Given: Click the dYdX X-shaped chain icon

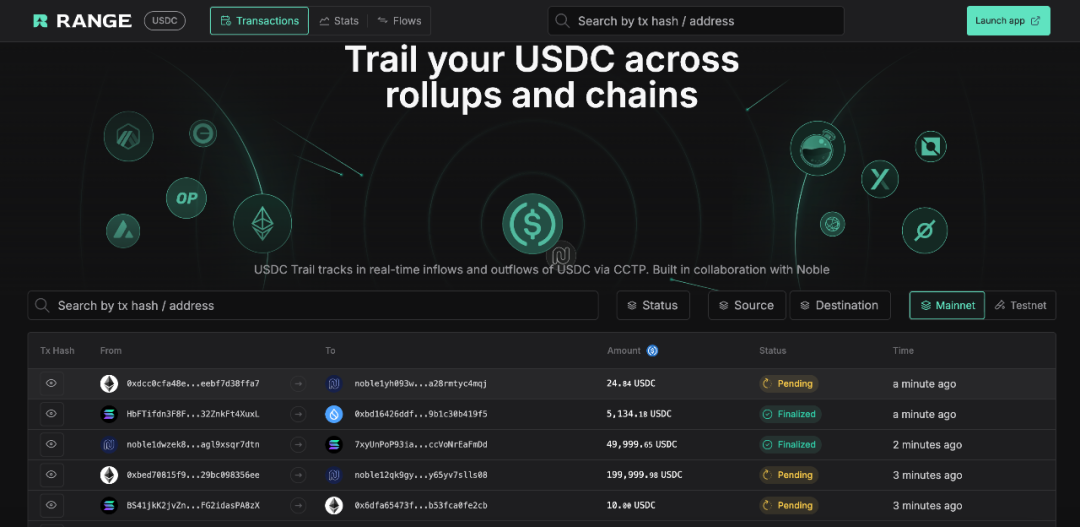Looking at the screenshot, I should click(x=880, y=180).
